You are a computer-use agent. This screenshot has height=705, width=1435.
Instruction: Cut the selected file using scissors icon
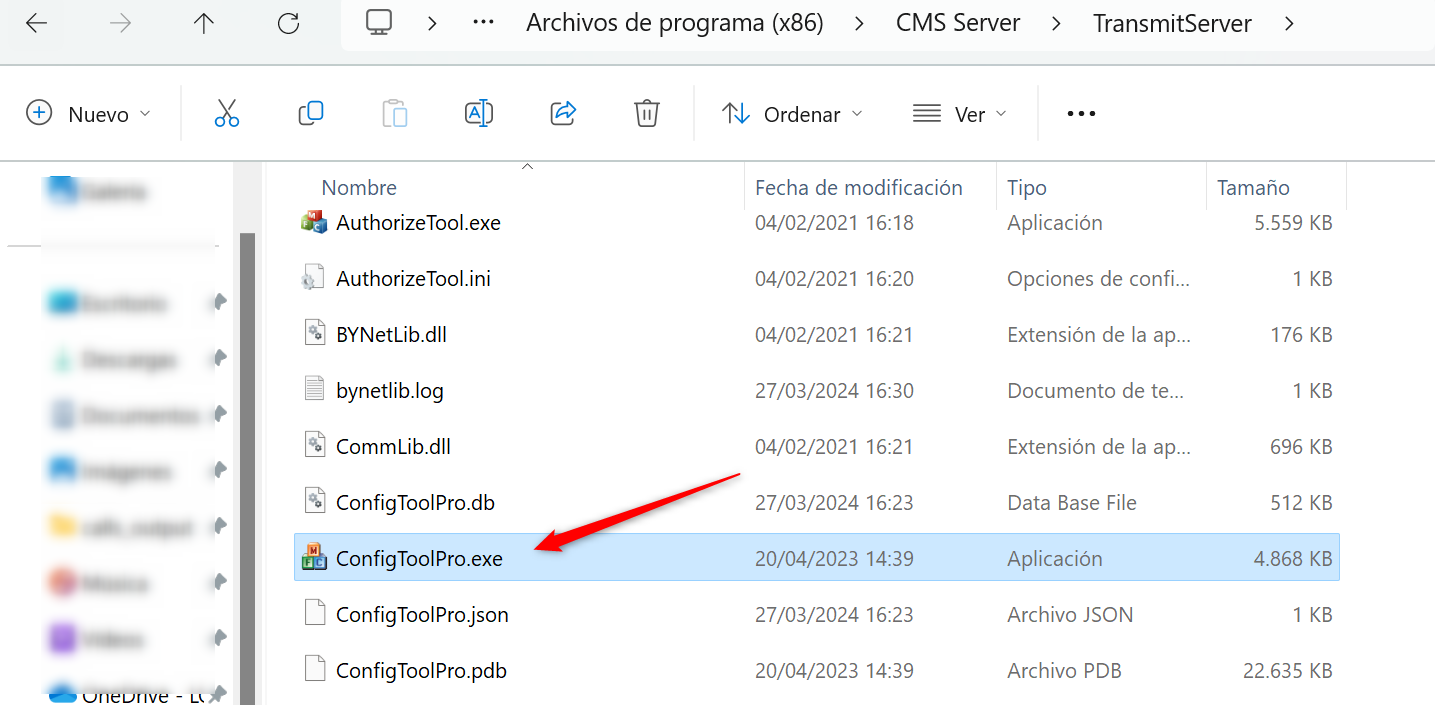click(x=227, y=113)
